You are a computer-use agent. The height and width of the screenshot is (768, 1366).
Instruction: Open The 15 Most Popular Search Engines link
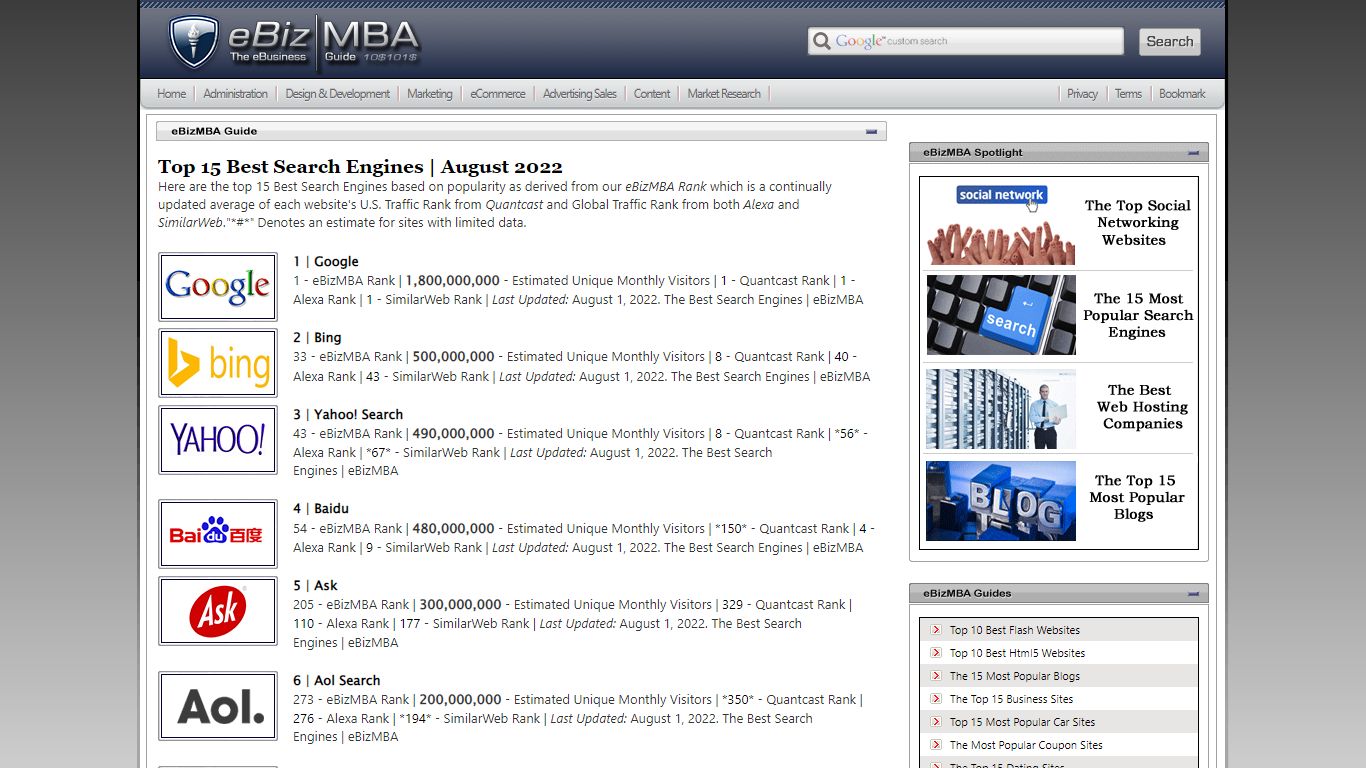tap(1138, 315)
